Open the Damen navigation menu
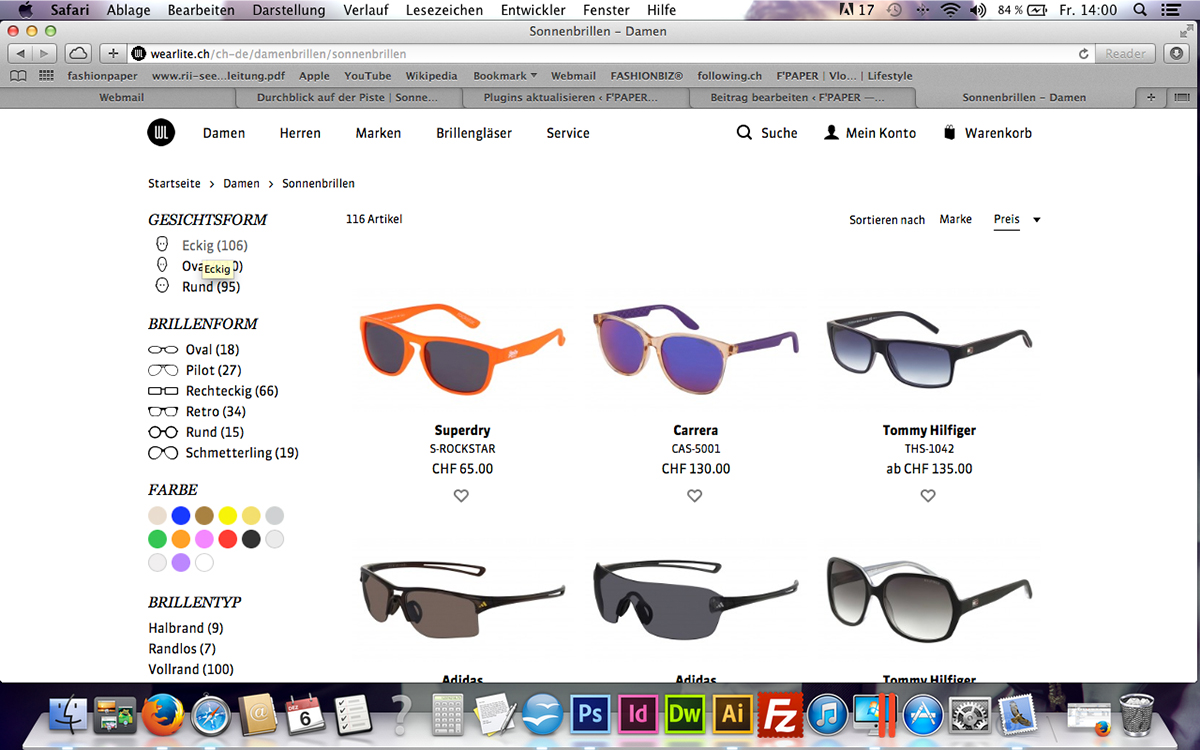 [224, 133]
